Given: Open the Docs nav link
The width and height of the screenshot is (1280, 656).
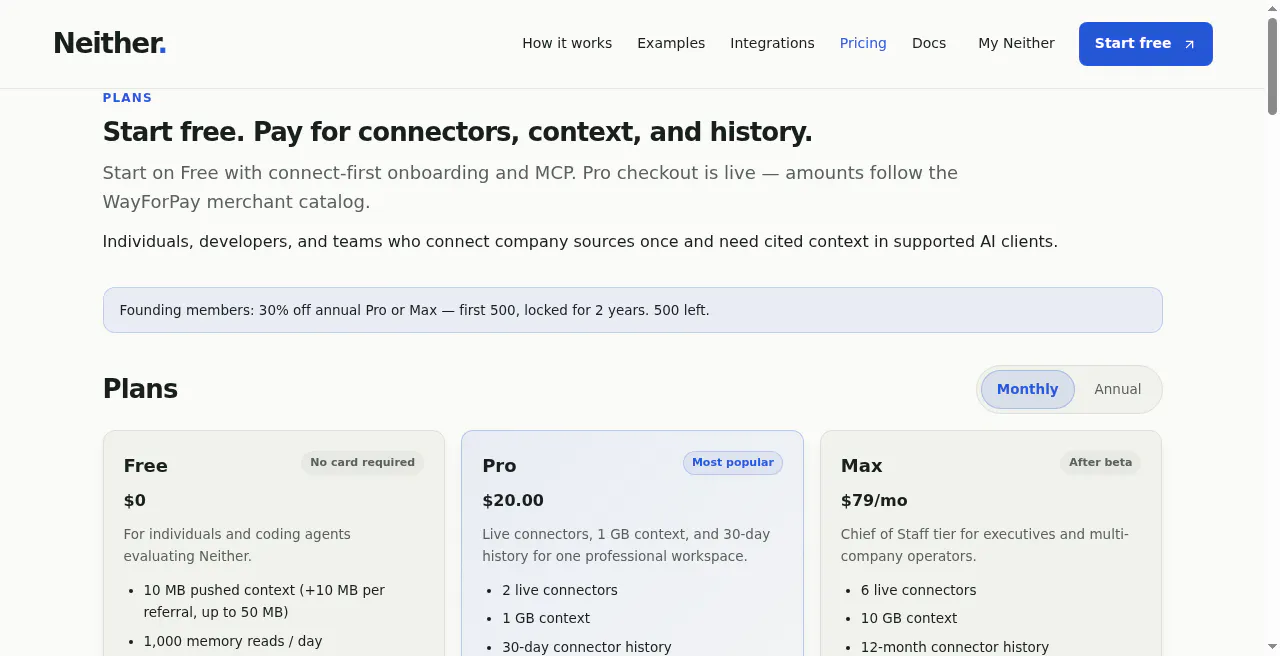Looking at the screenshot, I should pyautogui.click(x=929, y=43).
